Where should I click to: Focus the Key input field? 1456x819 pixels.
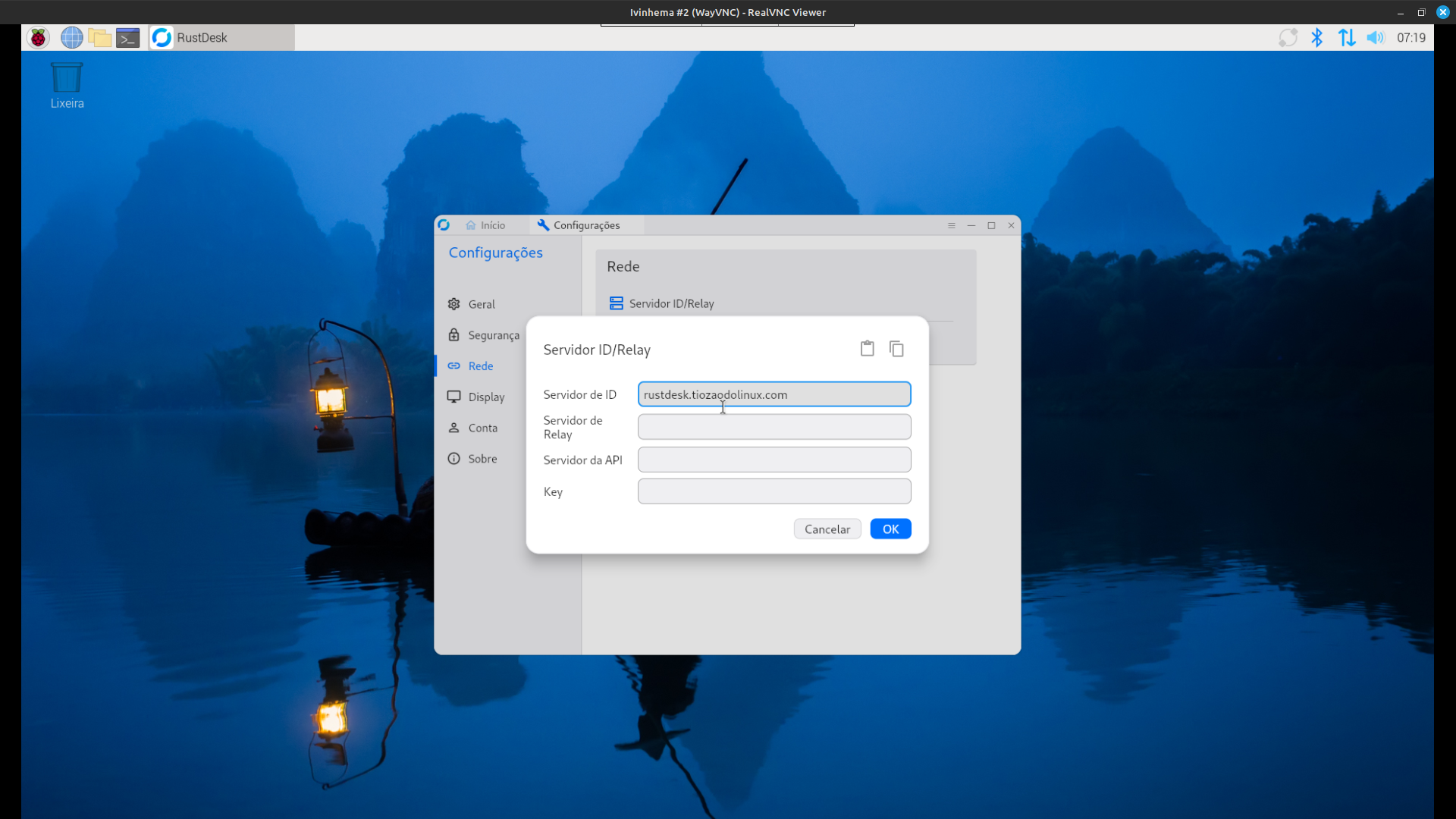coord(774,491)
